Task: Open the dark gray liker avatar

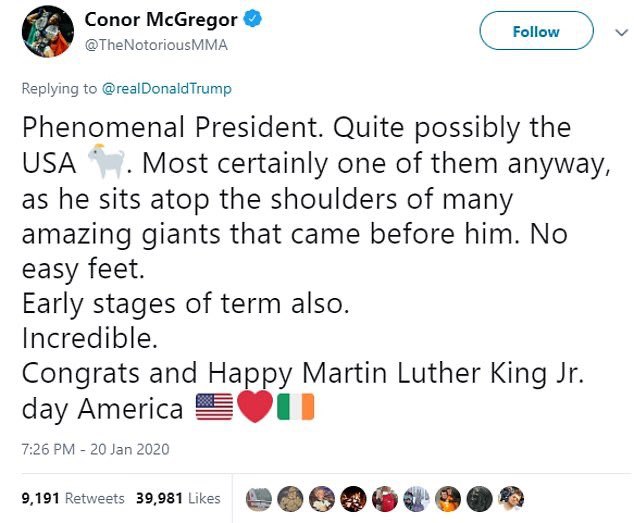Action: [x=478, y=498]
